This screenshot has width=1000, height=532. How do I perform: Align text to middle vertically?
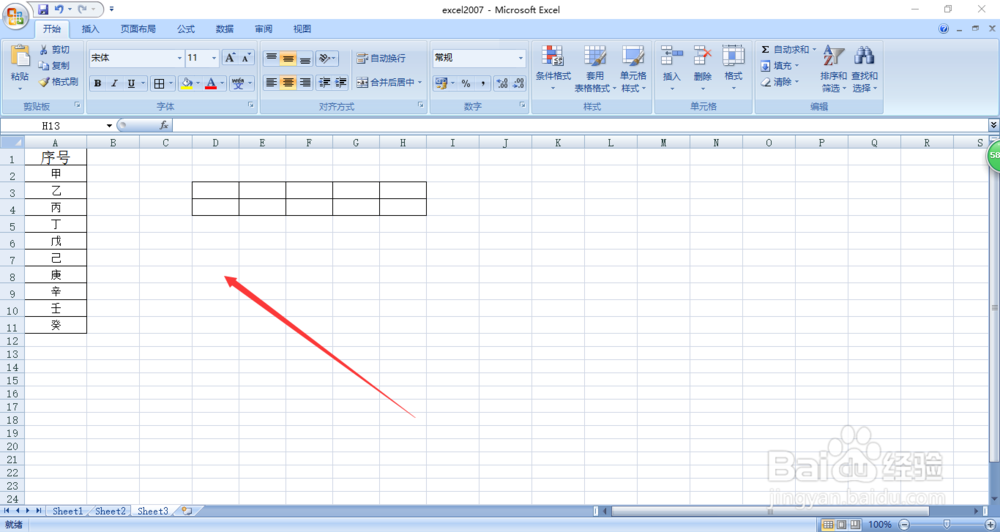click(x=288, y=59)
